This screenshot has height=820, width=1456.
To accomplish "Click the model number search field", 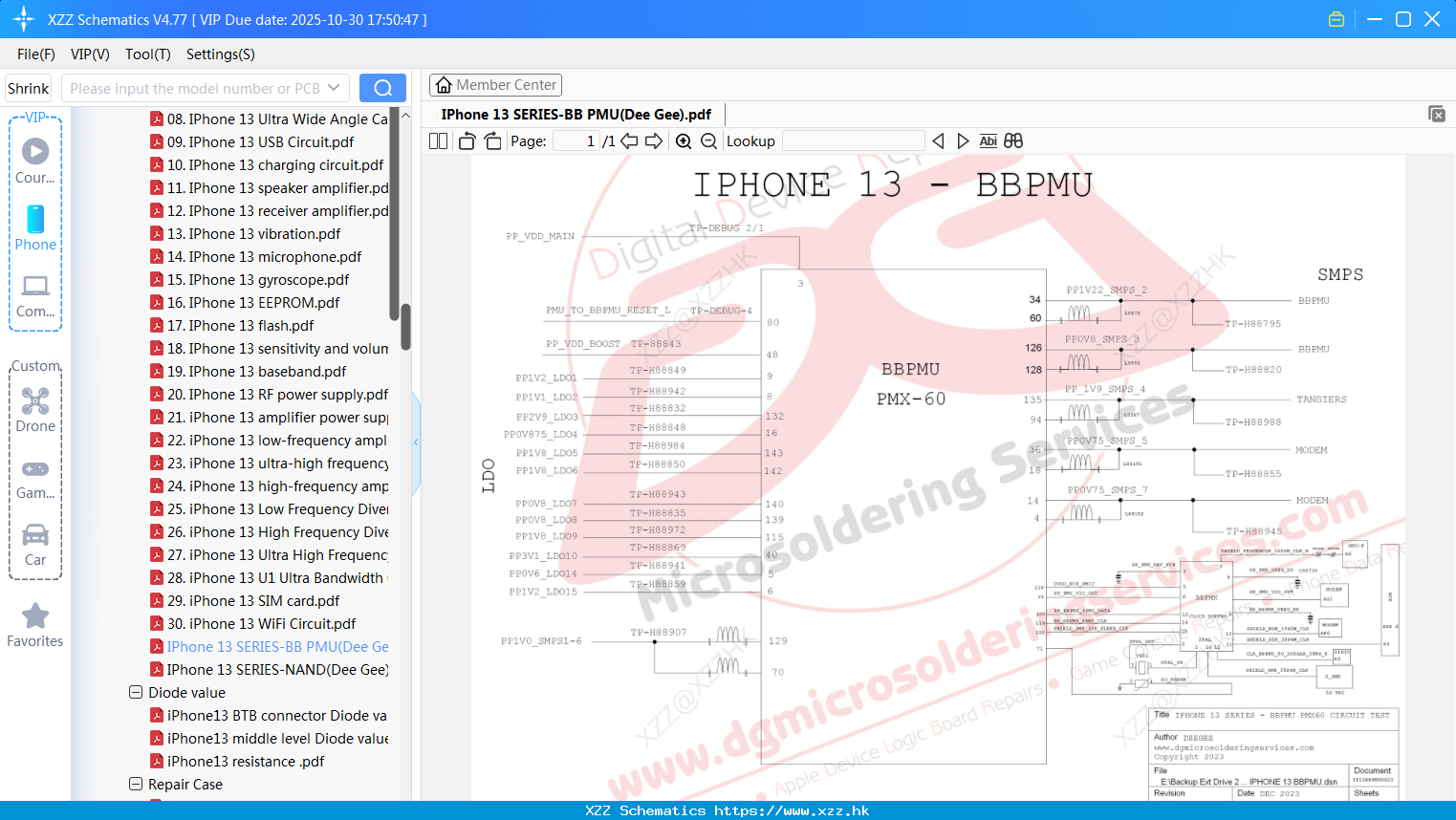I will [194, 88].
